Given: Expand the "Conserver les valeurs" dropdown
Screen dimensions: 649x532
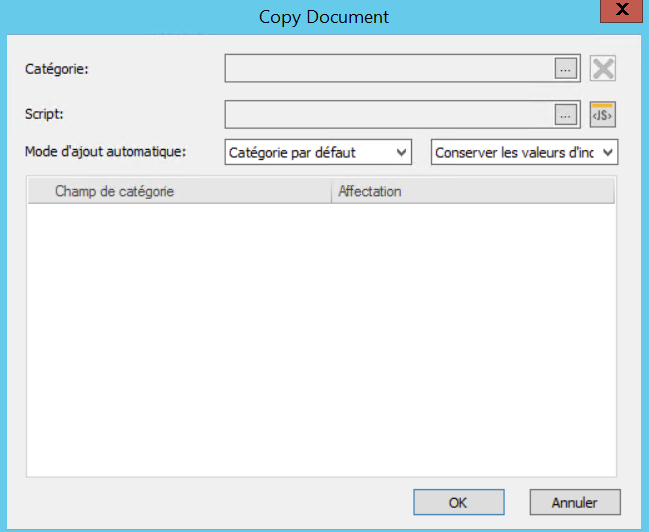Looking at the screenshot, I should (x=524, y=152).
